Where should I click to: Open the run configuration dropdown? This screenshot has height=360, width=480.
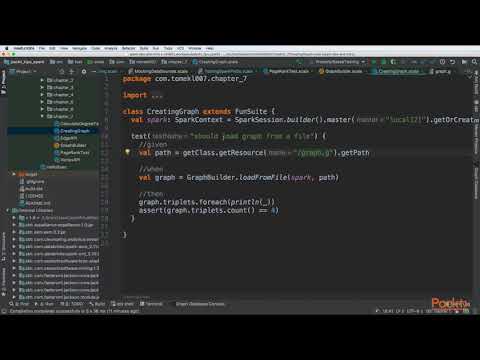pos(337,62)
